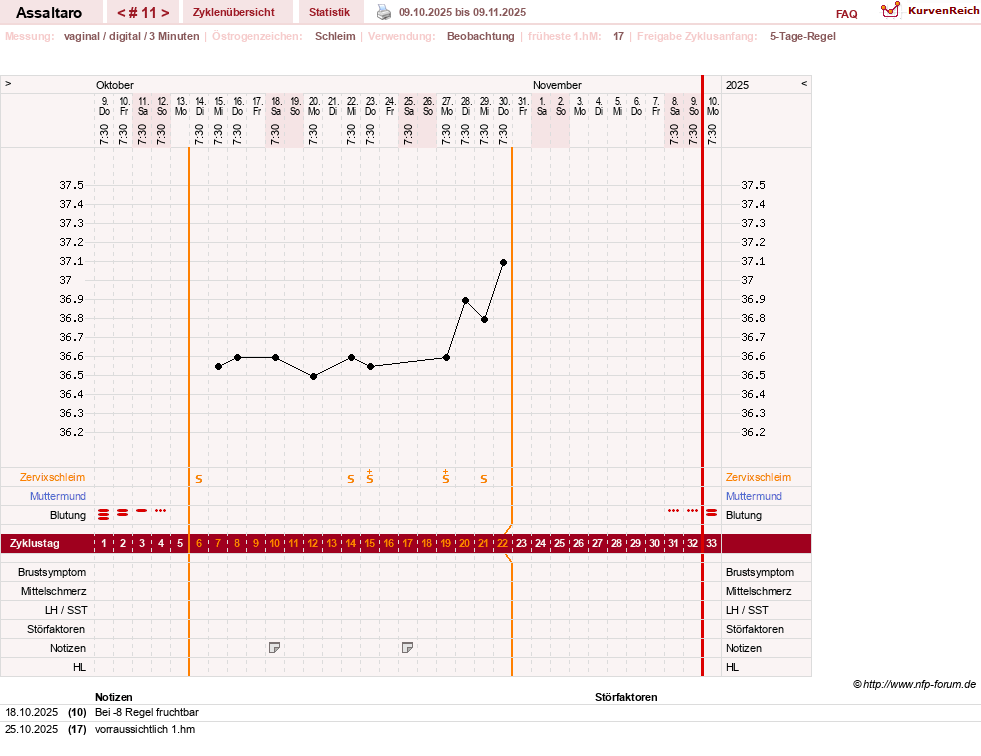The image size is (981, 756).
Task: Select temperature point at 36.5 on 20 October
Action: [x=313, y=376]
